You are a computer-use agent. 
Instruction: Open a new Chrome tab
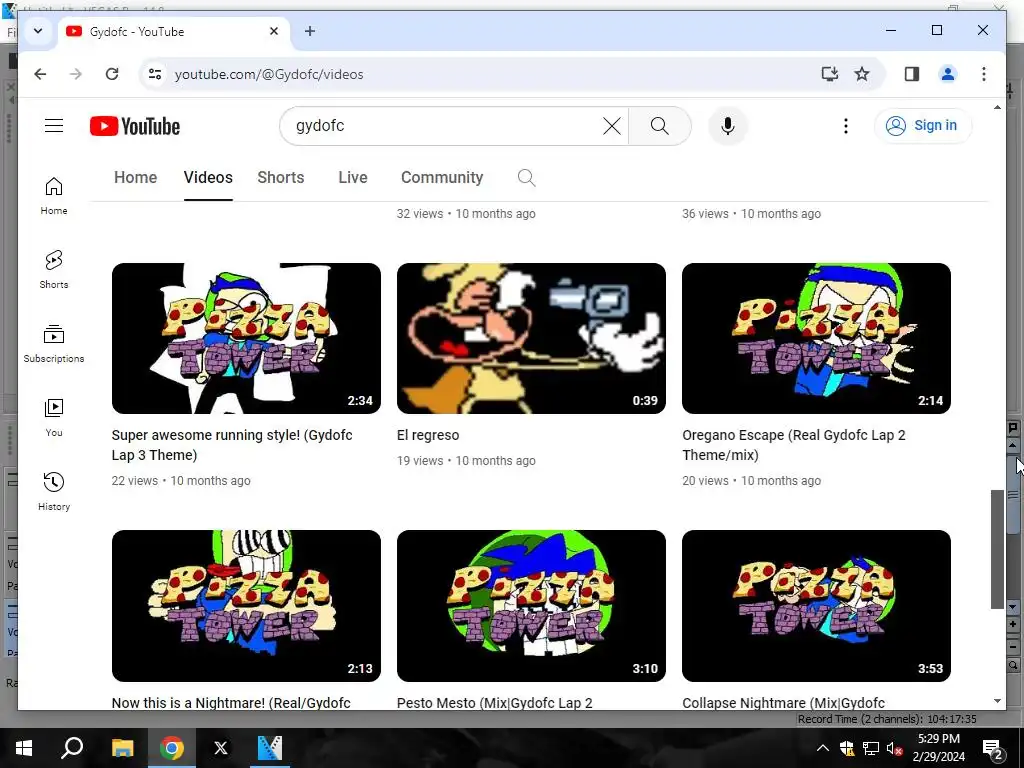(x=310, y=31)
